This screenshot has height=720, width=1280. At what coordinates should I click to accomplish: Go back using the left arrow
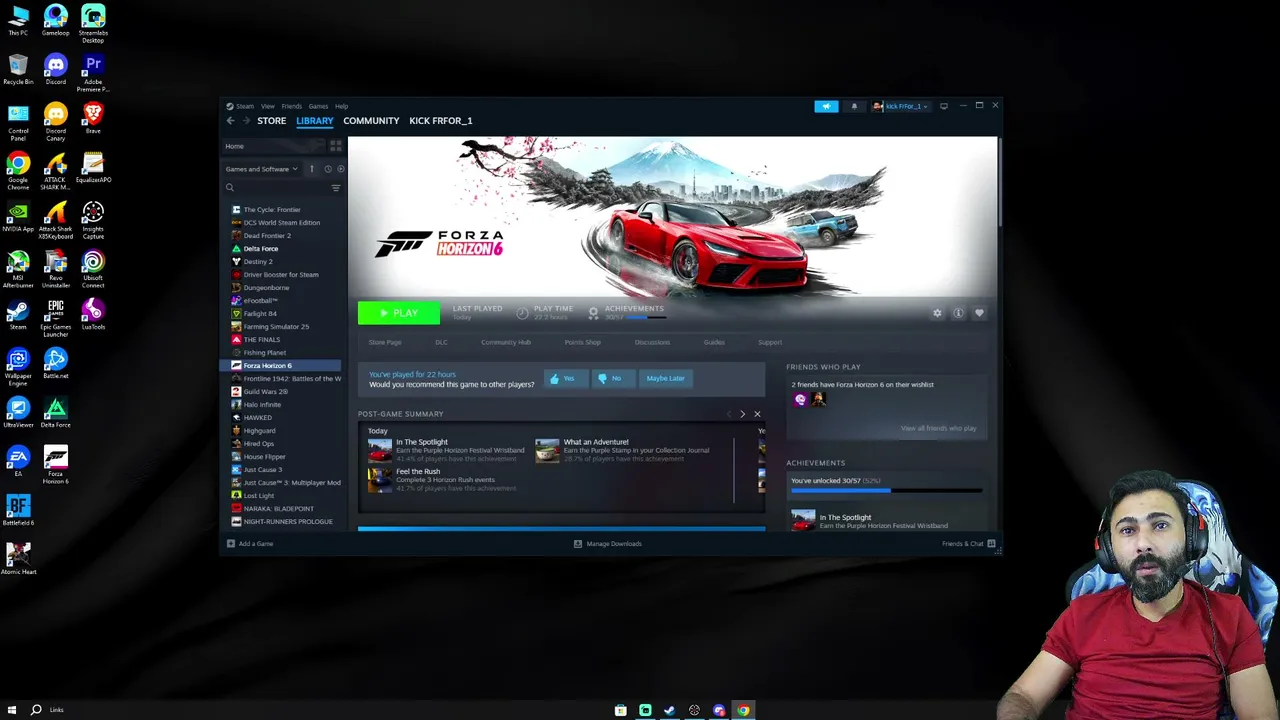tap(230, 121)
